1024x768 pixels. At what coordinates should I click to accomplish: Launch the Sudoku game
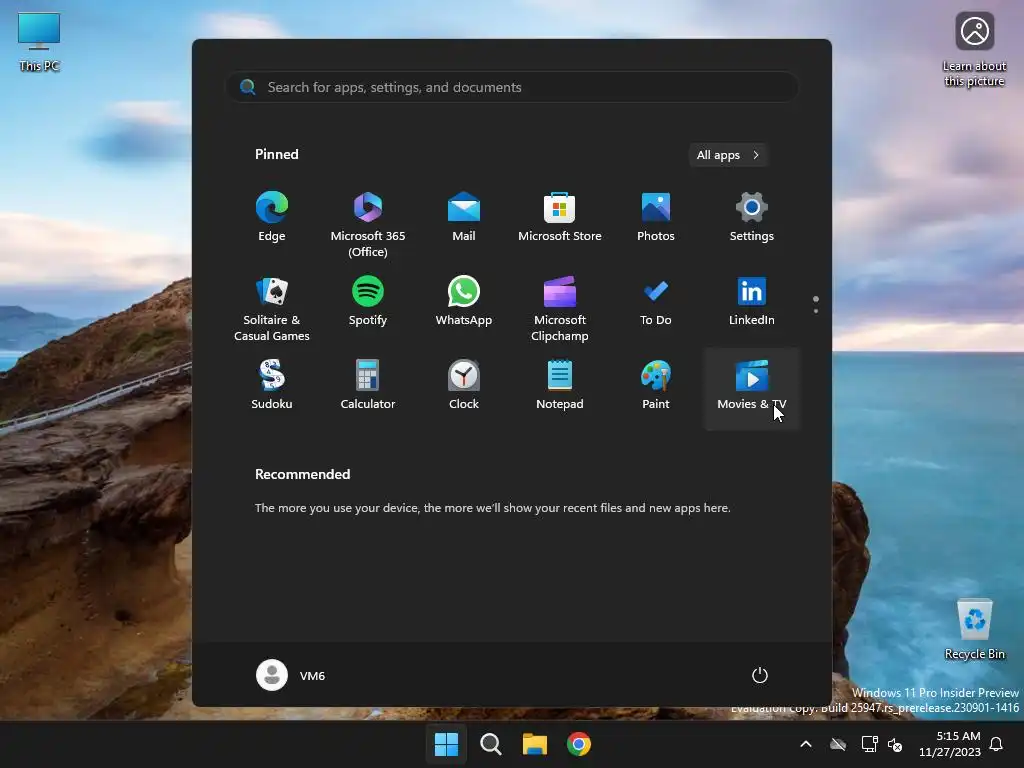tap(272, 385)
